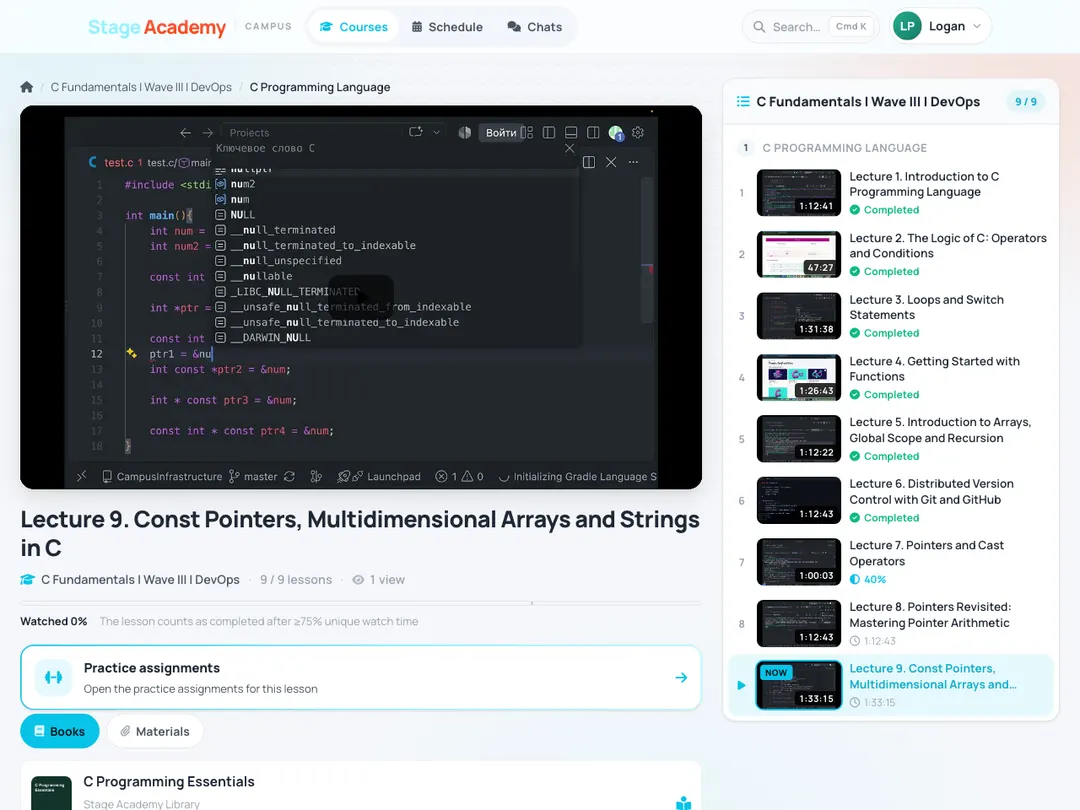Click the 9 / 9 progress badge

[x=1026, y=101]
